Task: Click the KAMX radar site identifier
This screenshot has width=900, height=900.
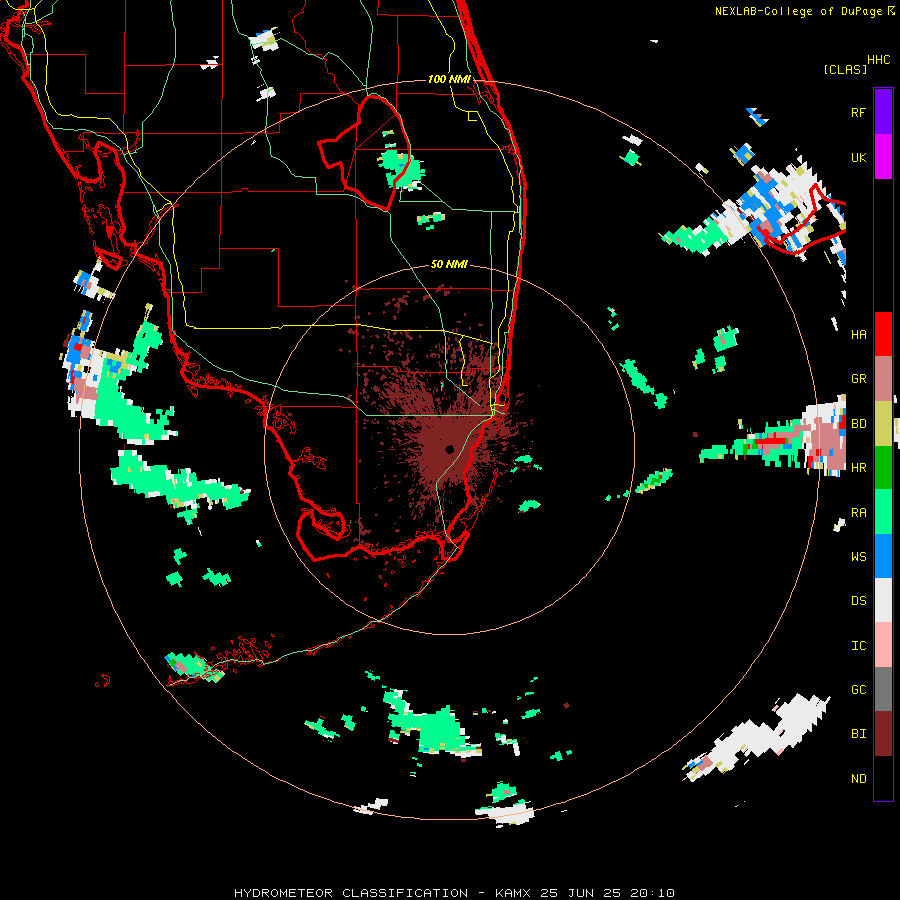Action: [x=513, y=893]
